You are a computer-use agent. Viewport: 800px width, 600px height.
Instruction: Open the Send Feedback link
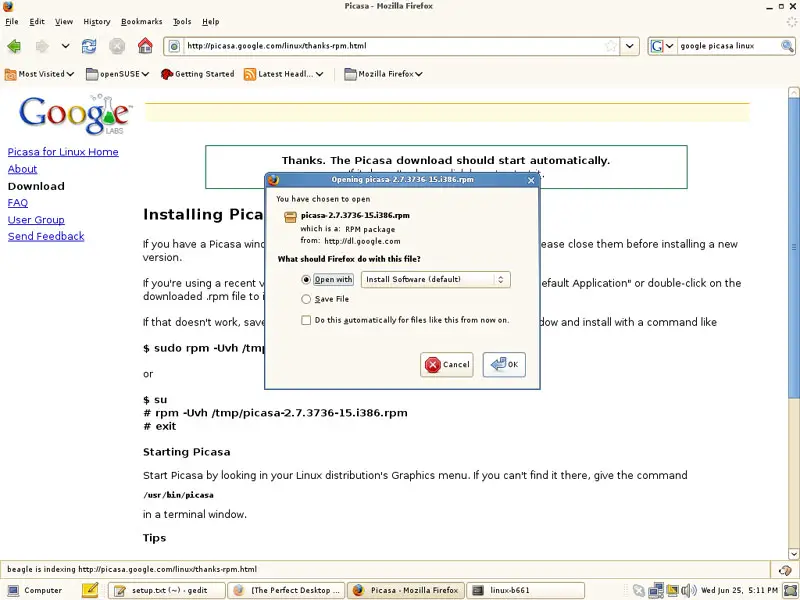(x=46, y=236)
